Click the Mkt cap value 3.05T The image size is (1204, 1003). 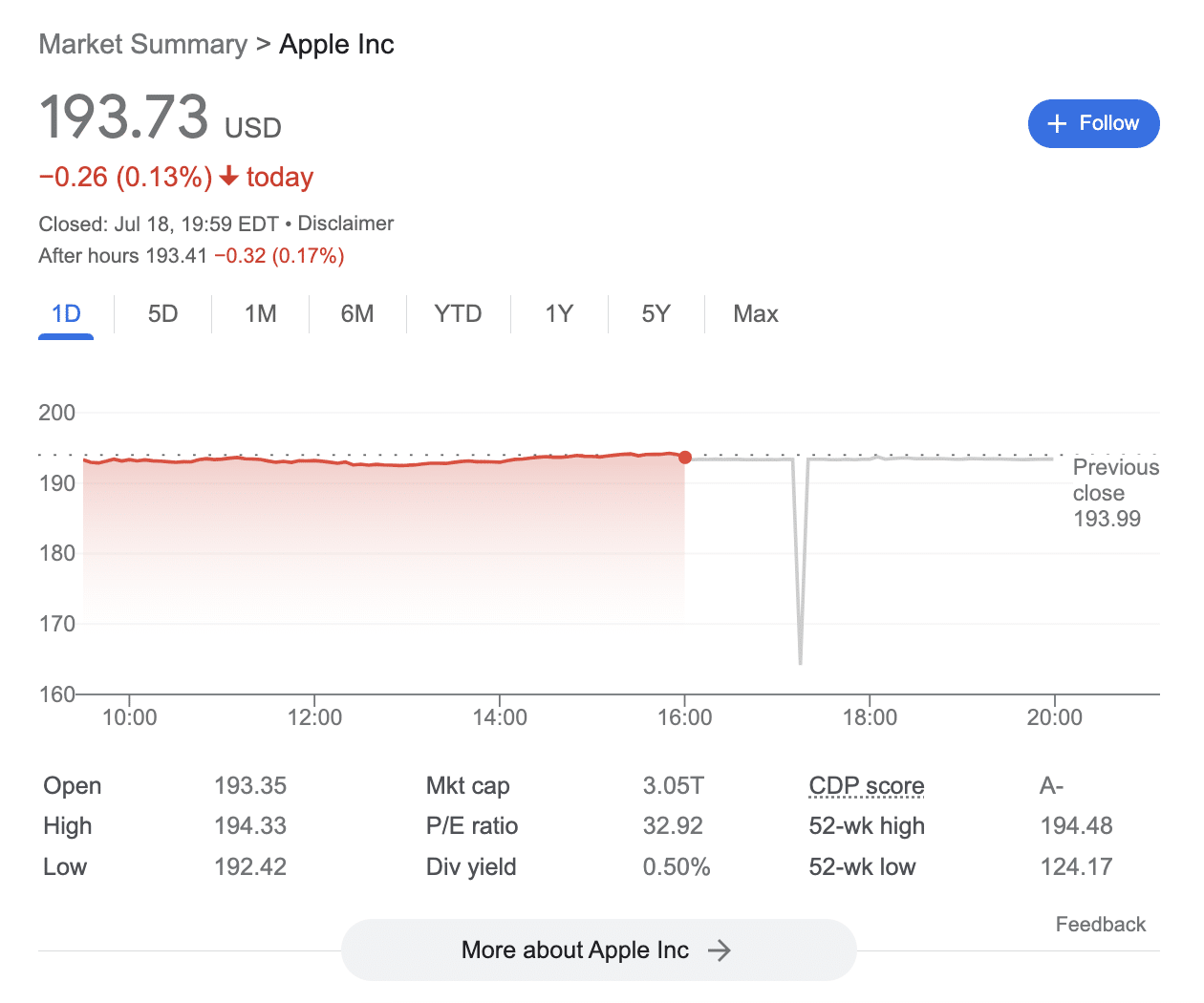pyautogui.click(x=674, y=786)
